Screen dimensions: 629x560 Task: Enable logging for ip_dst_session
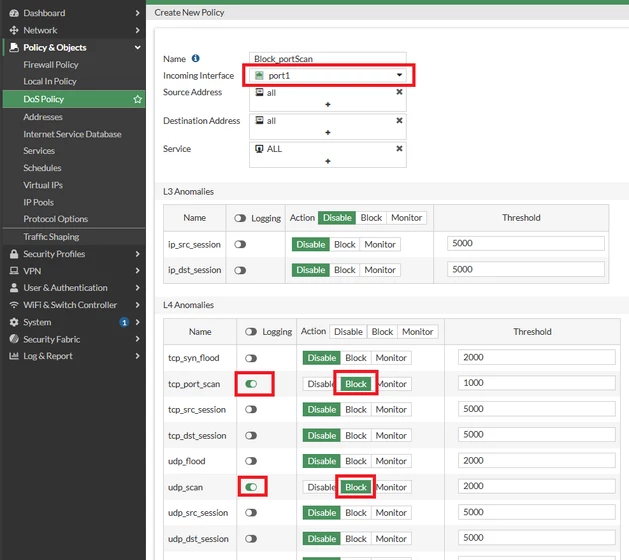(x=240, y=270)
